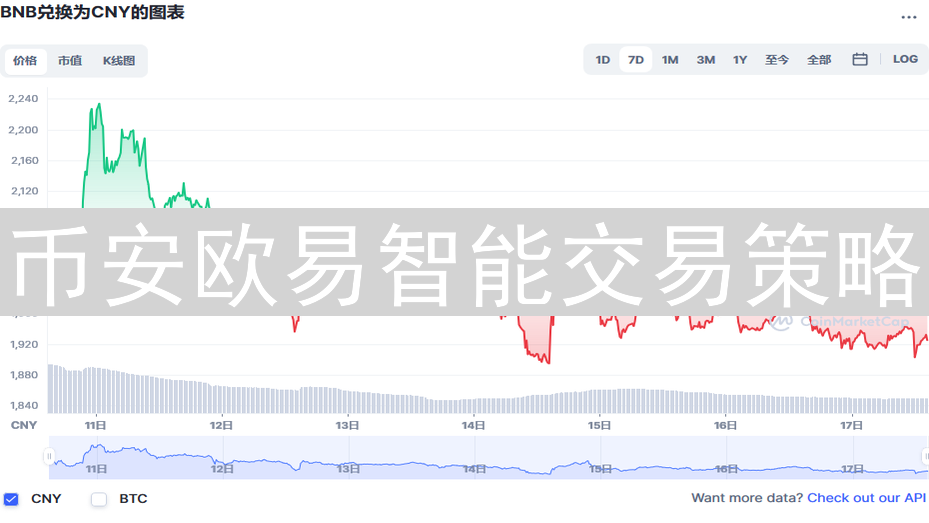Switch to the 价格 price tab

click(x=25, y=60)
